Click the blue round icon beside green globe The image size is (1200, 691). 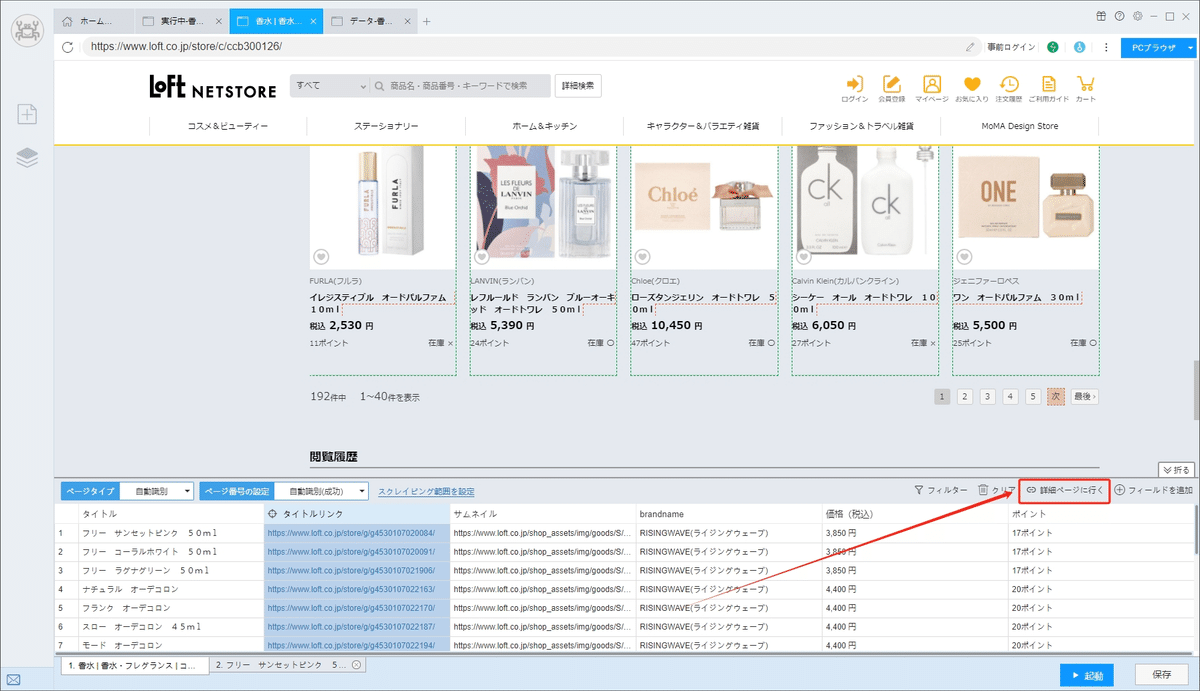[x=1079, y=46]
